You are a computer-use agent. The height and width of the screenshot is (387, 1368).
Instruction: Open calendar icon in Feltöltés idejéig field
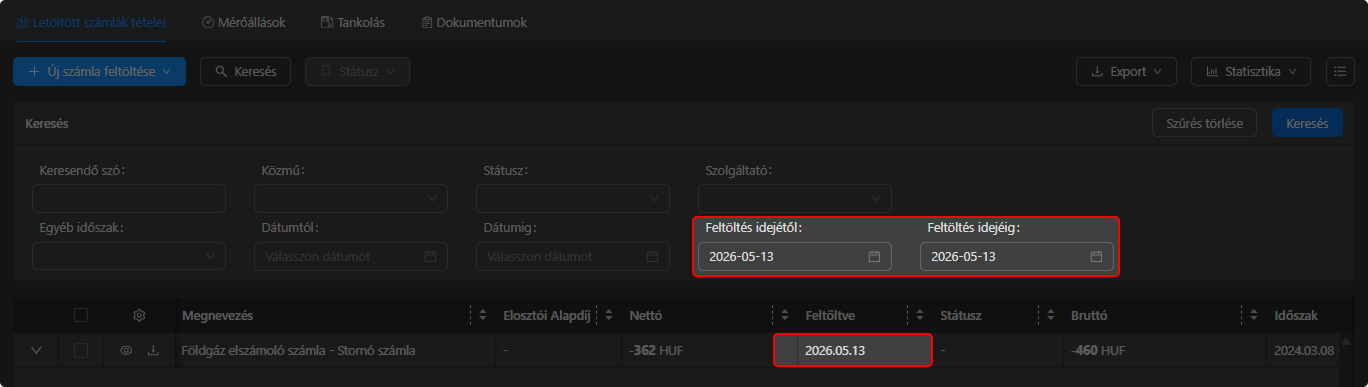click(1096, 256)
